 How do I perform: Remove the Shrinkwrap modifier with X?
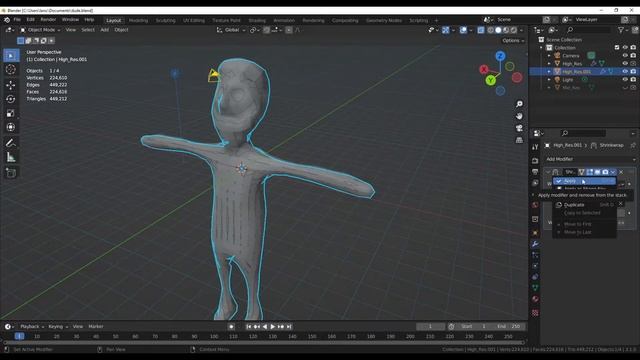click(621, 172)
